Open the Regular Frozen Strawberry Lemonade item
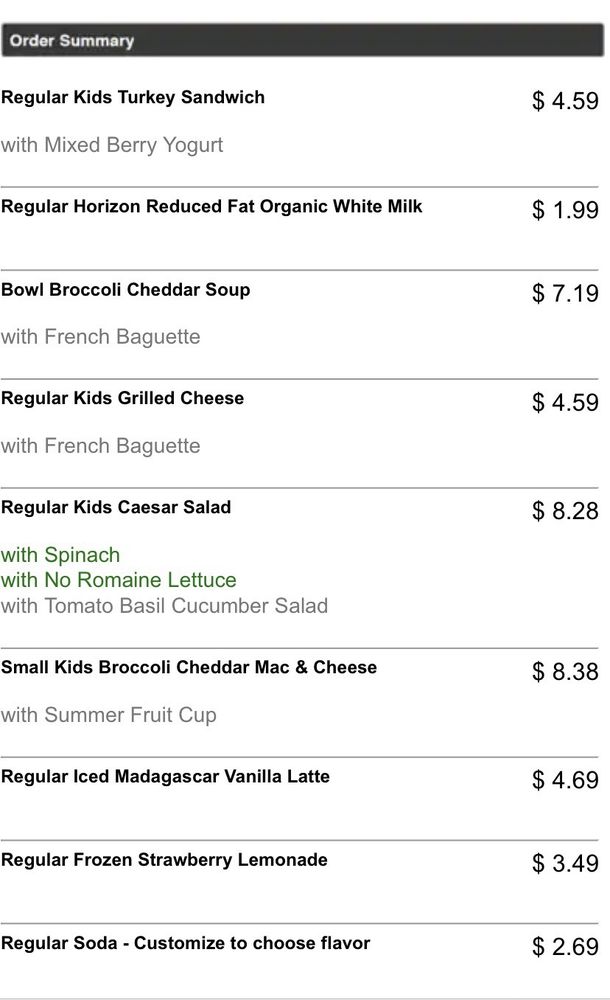 (x=164, y=860)
